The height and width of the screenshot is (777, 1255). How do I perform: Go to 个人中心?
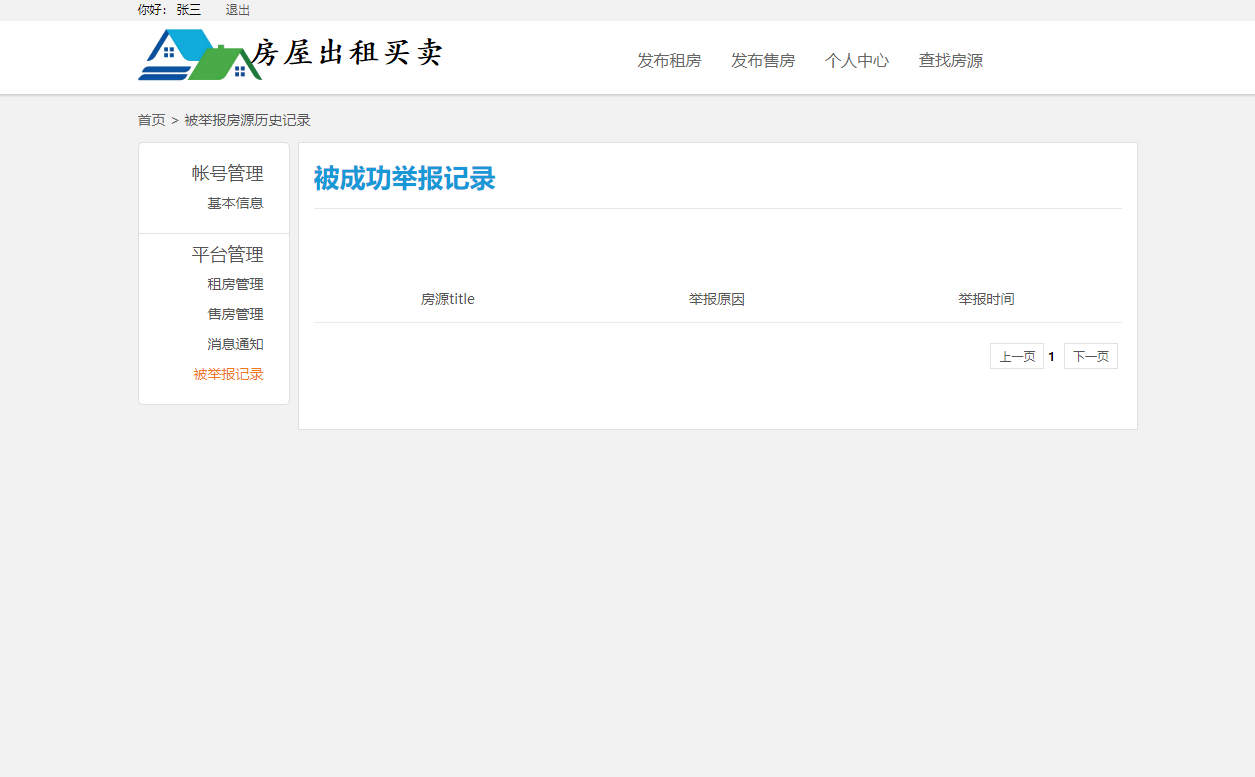857,60
